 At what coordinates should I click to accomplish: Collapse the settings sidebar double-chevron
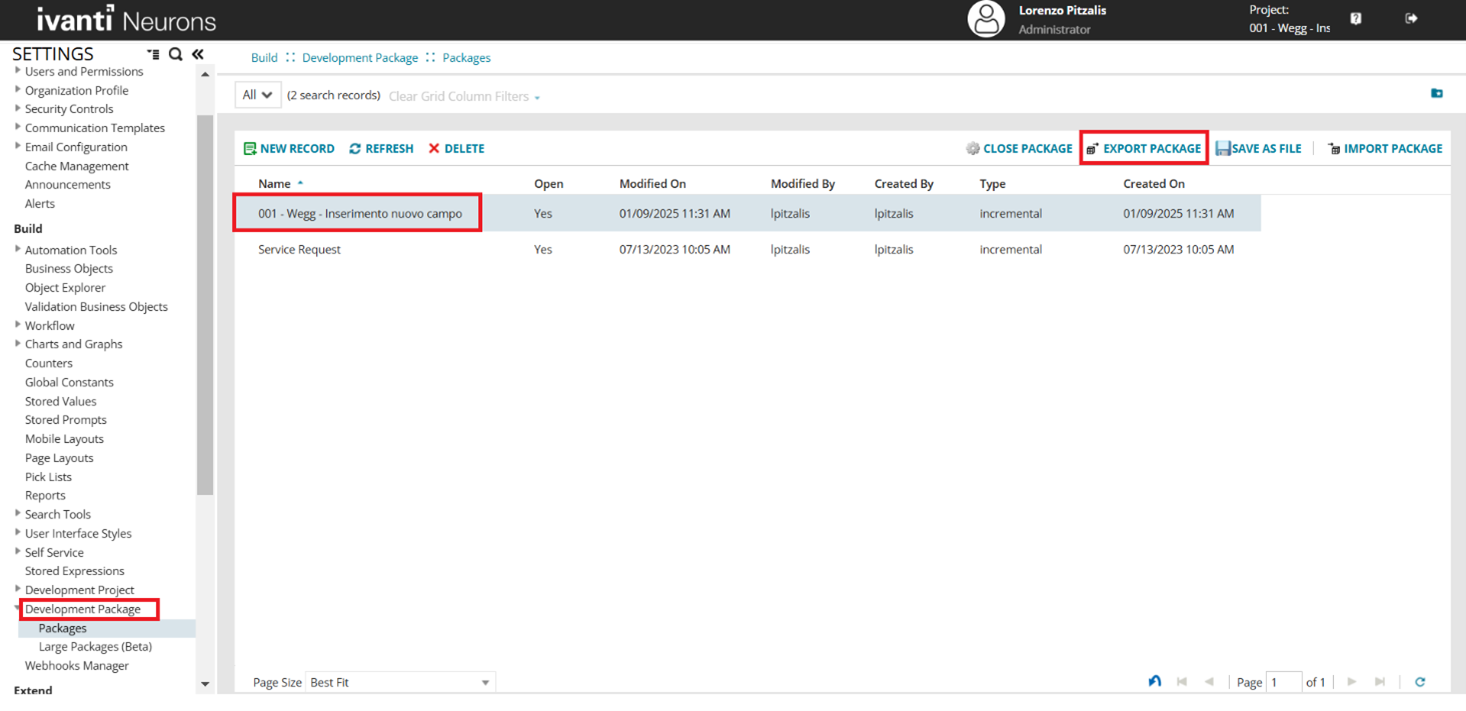point(198,54)
